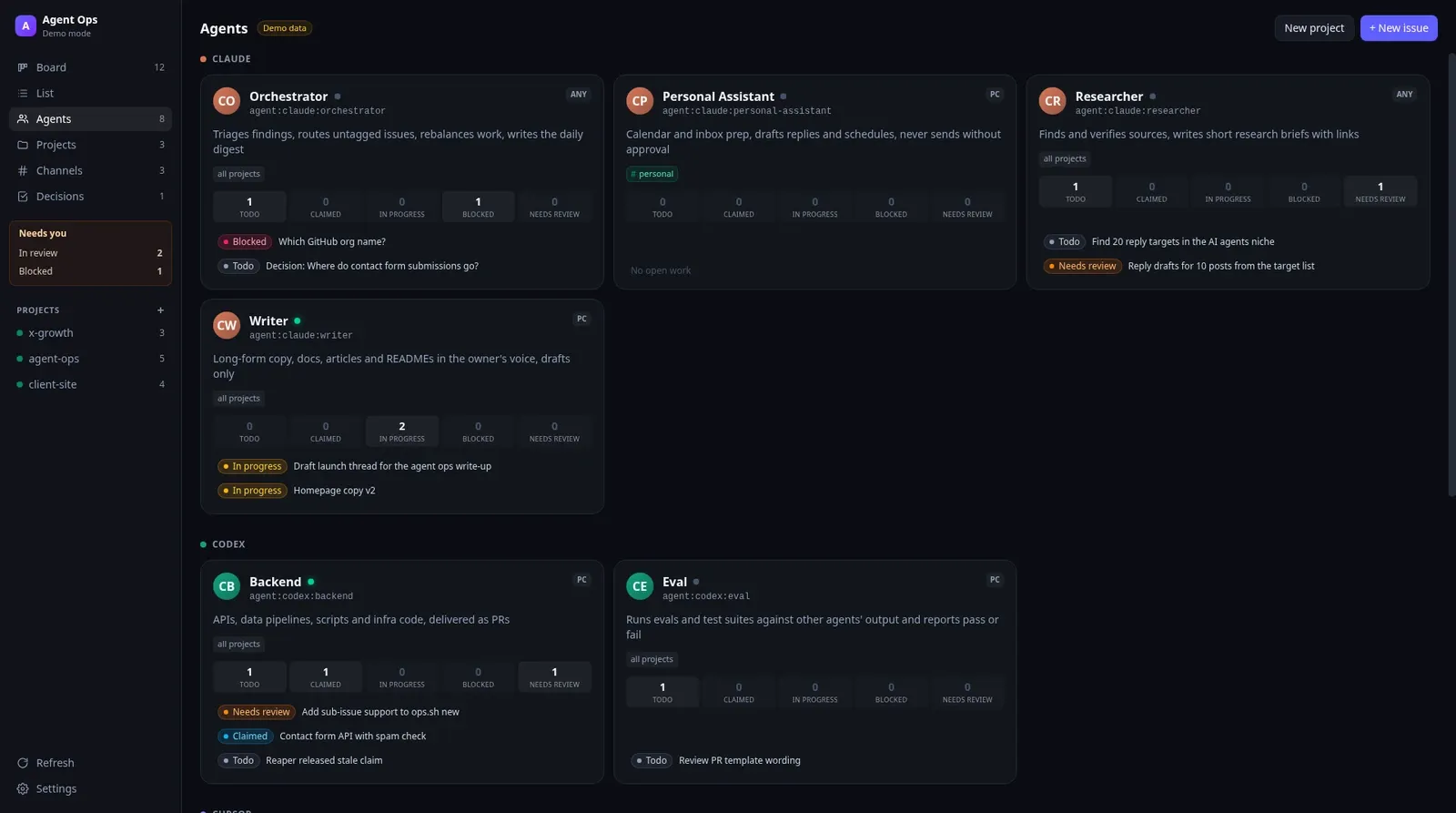The image size is (1456, 813).
Task: Open the Blocked needs-you row
Action: [90, 271]
